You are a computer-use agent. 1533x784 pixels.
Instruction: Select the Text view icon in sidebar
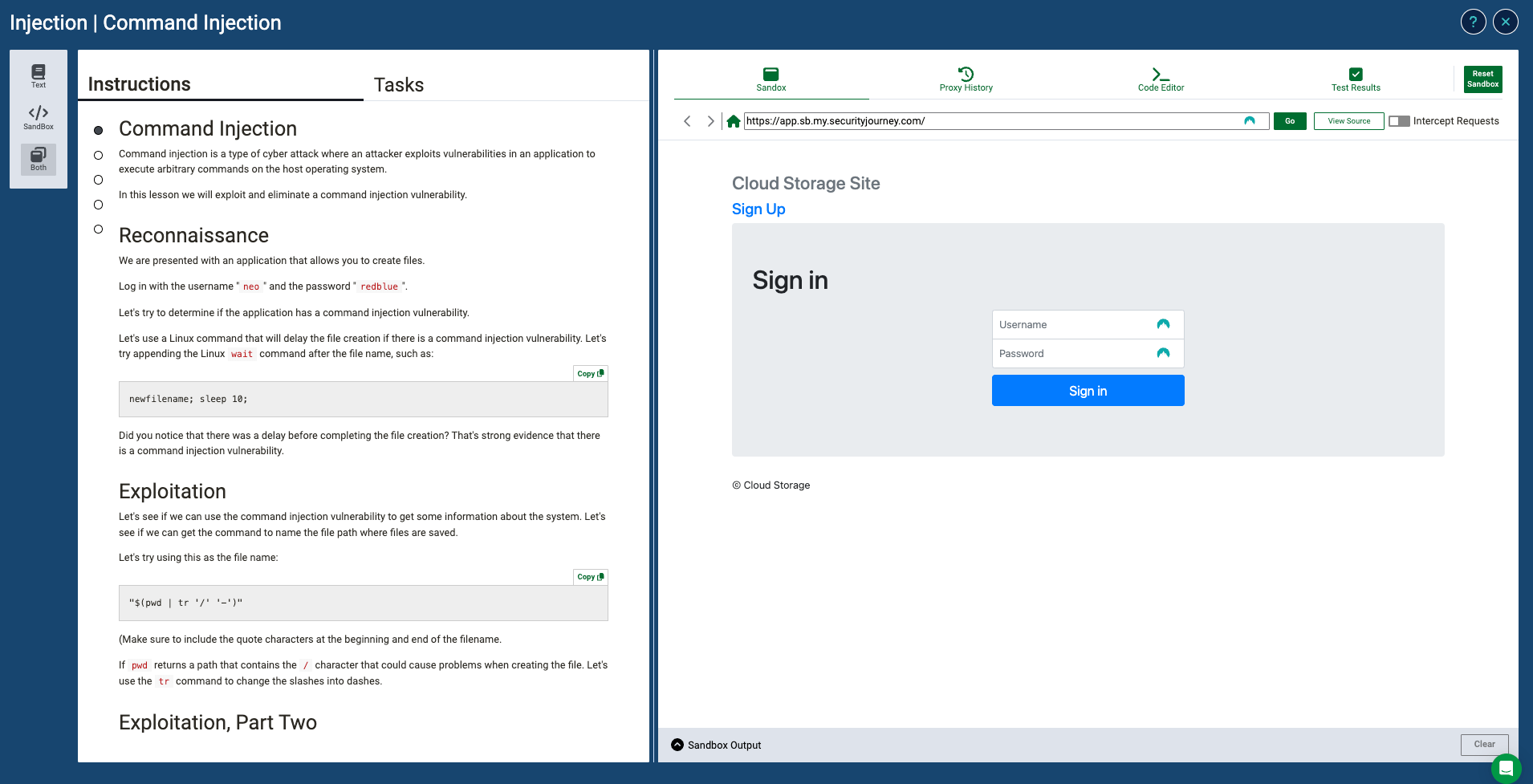tap(38, 75)
